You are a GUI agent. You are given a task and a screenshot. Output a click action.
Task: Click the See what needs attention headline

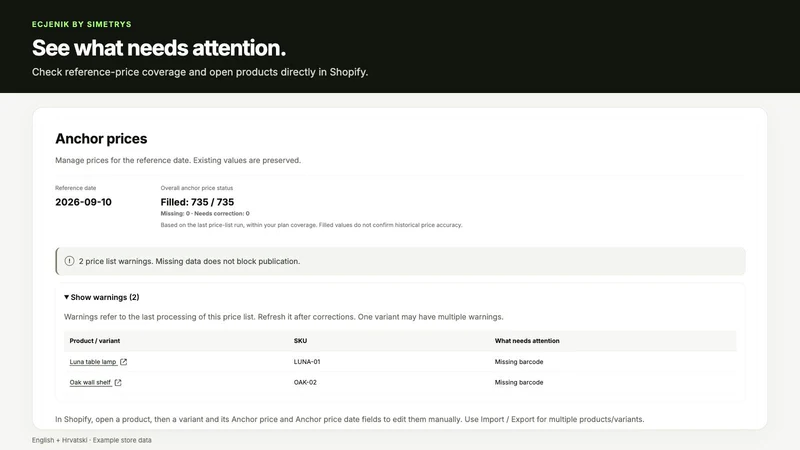click(x=159, y=48)
